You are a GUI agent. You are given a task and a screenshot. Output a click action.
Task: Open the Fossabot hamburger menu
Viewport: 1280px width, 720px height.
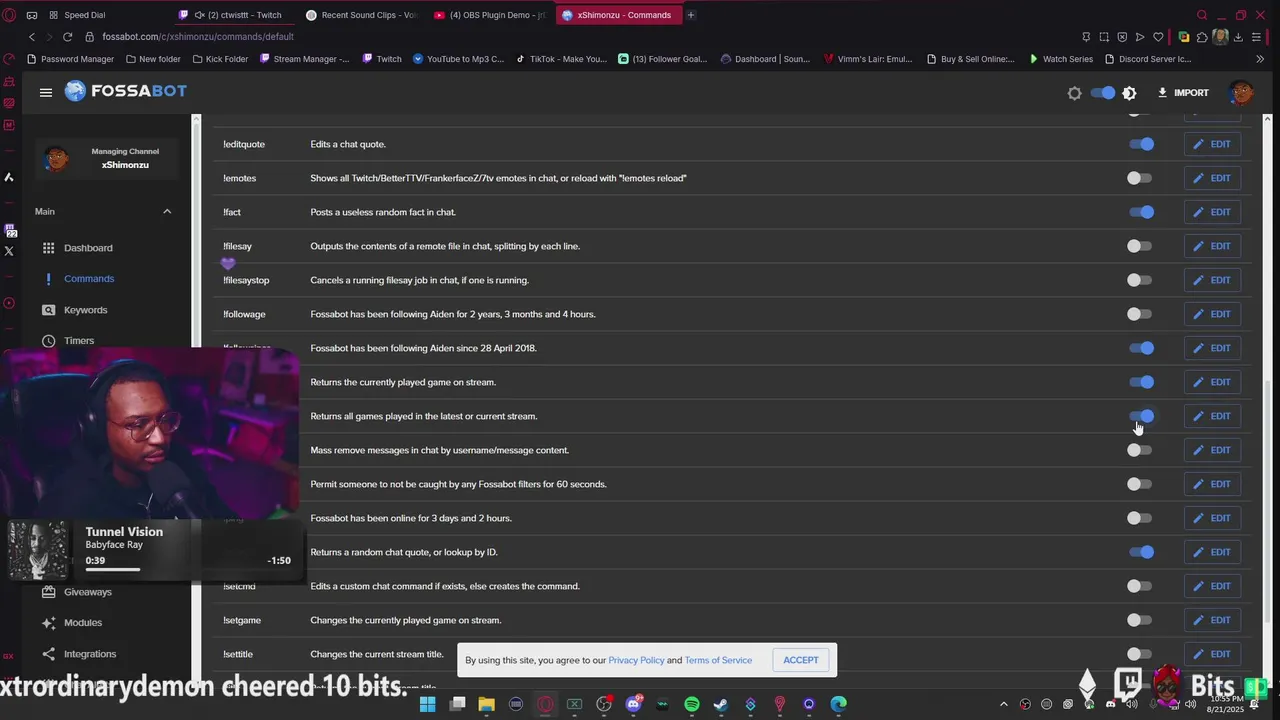[46, 92]
